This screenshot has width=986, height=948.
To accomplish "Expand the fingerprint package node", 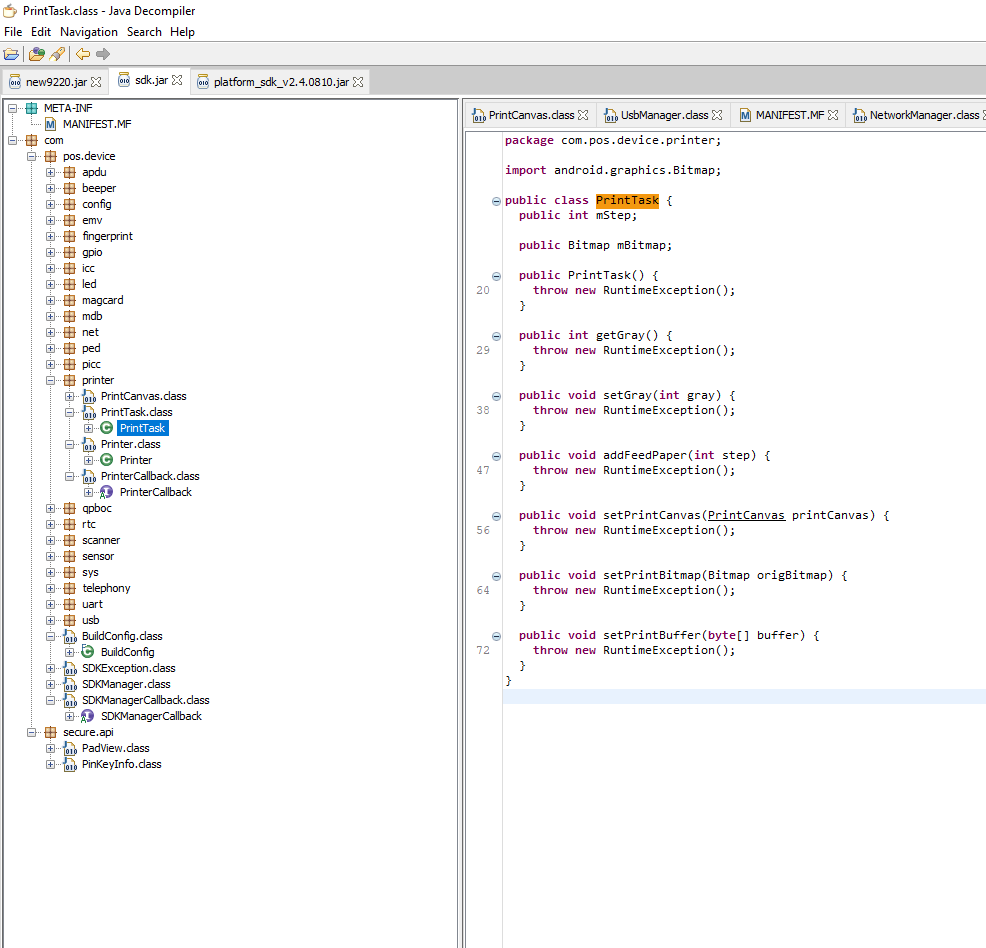I will pyautogui.click(x=51, y=236).
